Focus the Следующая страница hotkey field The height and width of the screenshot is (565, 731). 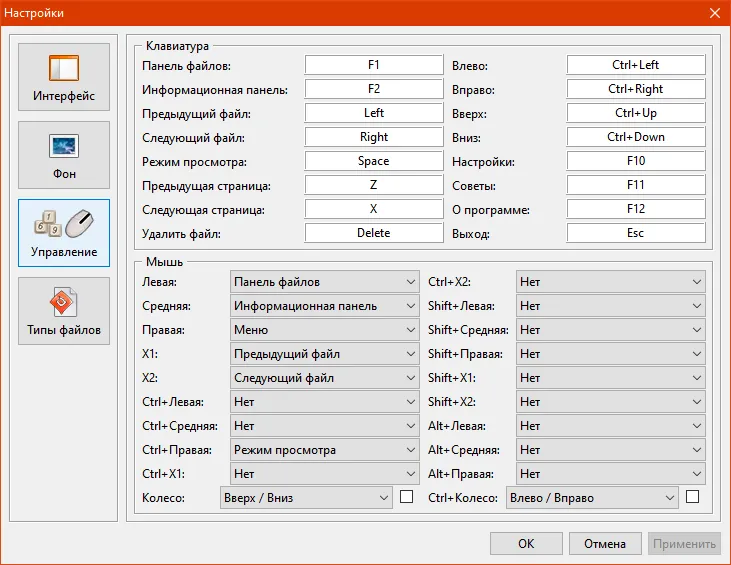374,209
